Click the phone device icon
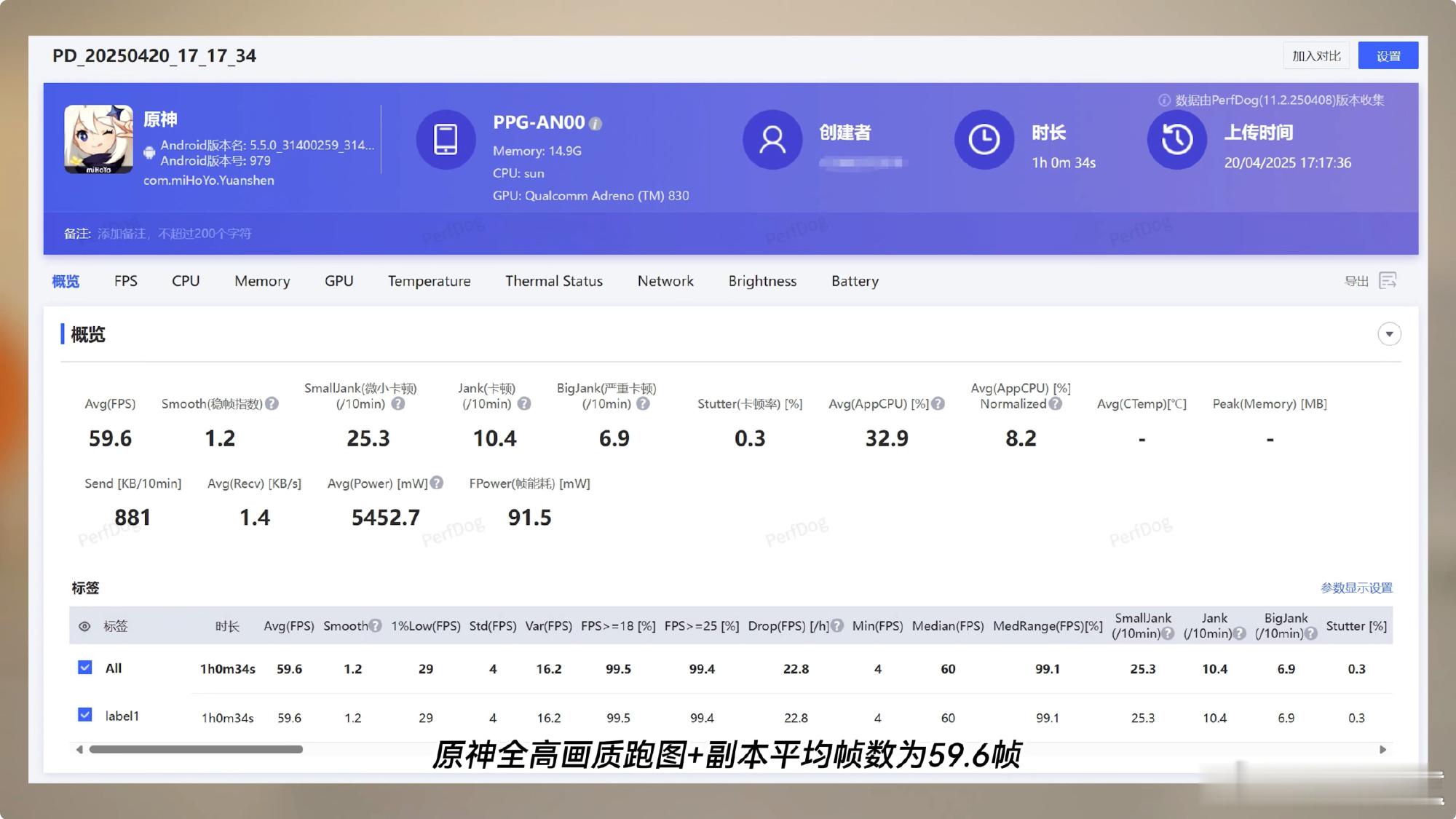Viewport: 1456px width, 819px height. [x=446, y=139]
